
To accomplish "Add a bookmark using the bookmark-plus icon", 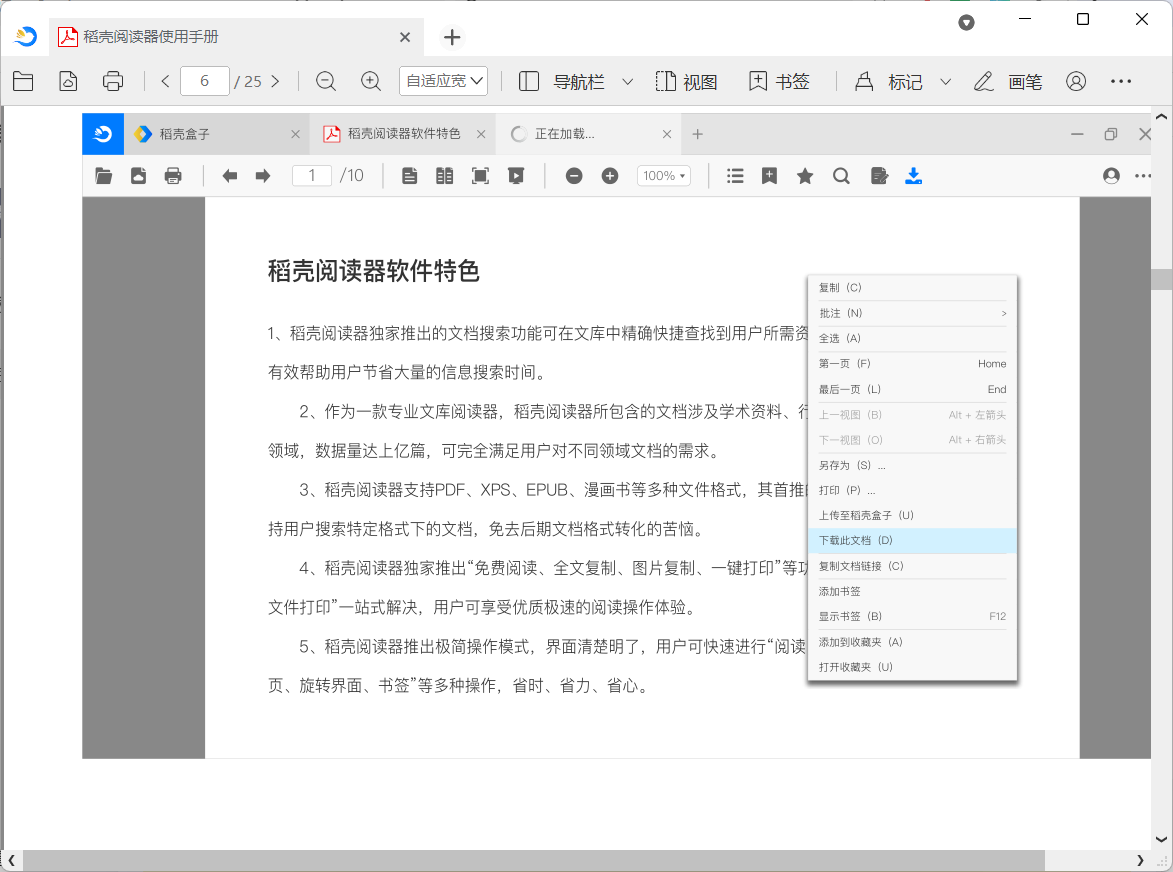I will (x=769, y=175).
